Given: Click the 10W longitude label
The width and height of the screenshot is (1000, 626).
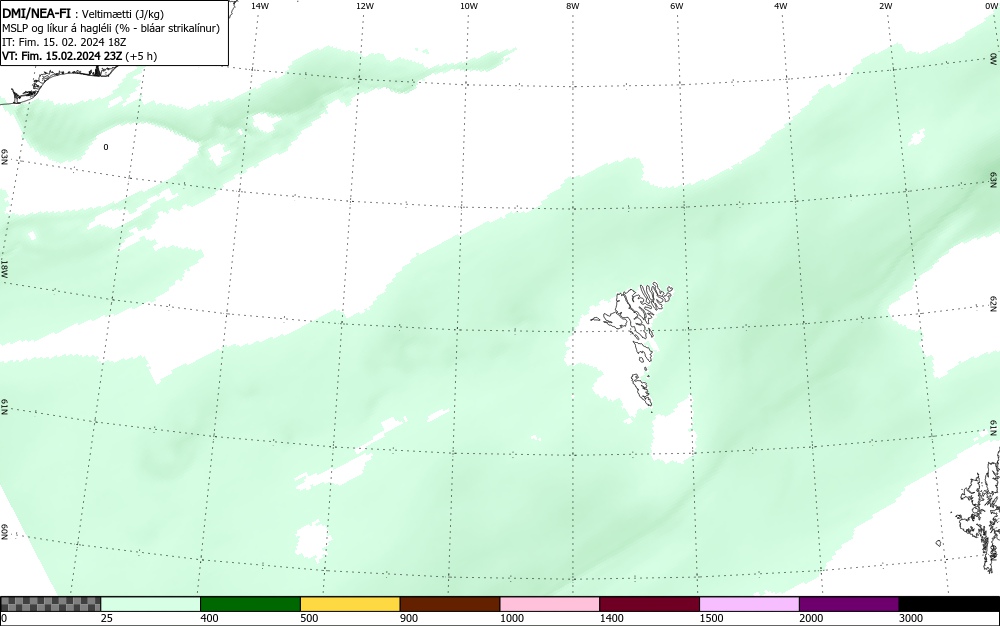Looking at the screenshot, I should click(x=469, y=6).
